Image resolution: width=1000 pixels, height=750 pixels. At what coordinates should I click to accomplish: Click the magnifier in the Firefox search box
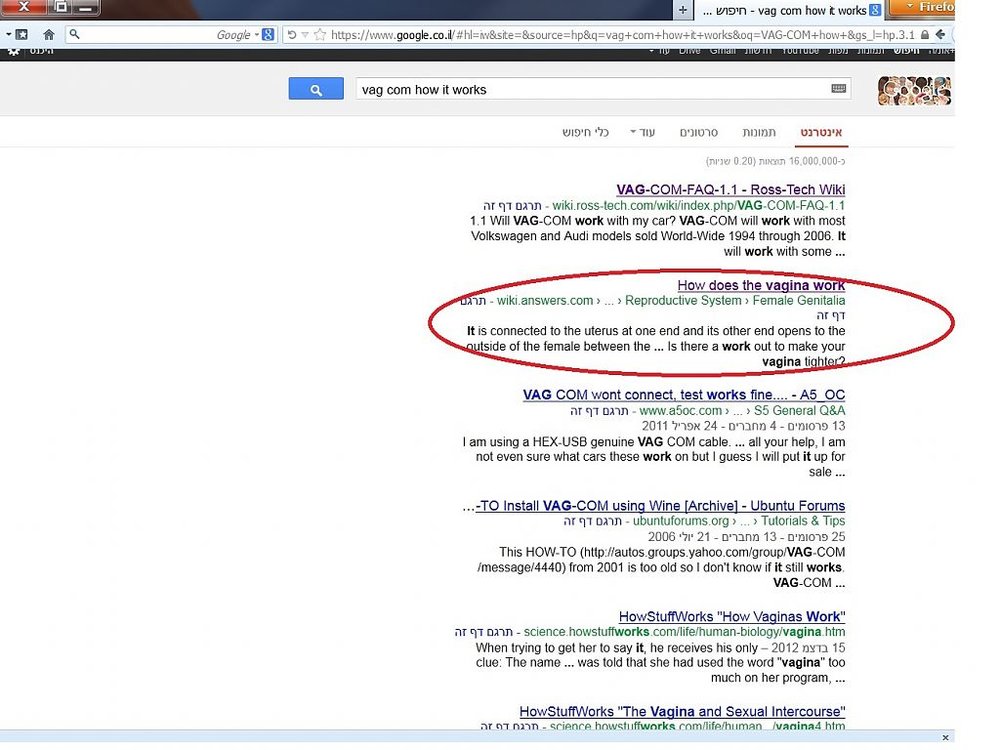[x=75, y=34]
